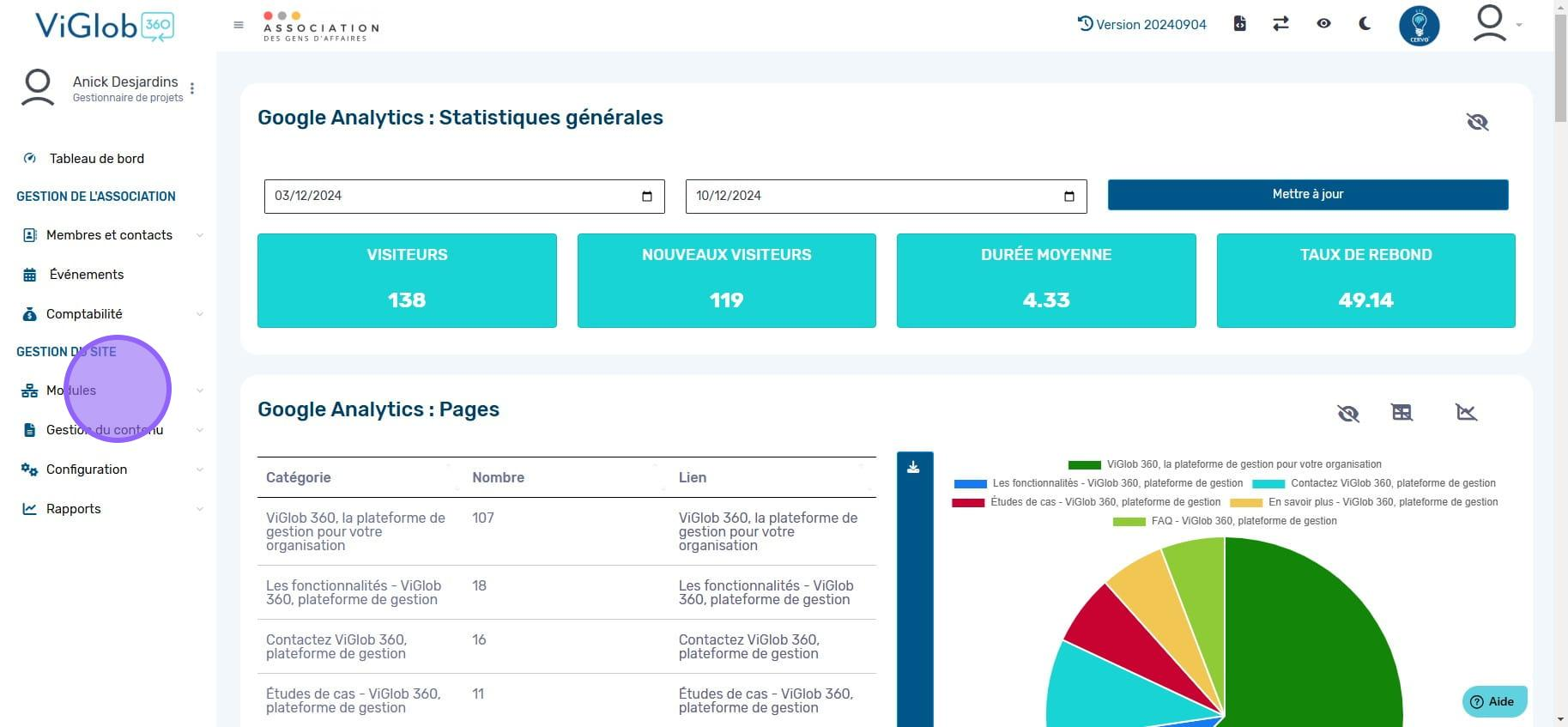Open Membres et contacts menu
Viewport: 1568px width, 727px height.
[109, 234]
